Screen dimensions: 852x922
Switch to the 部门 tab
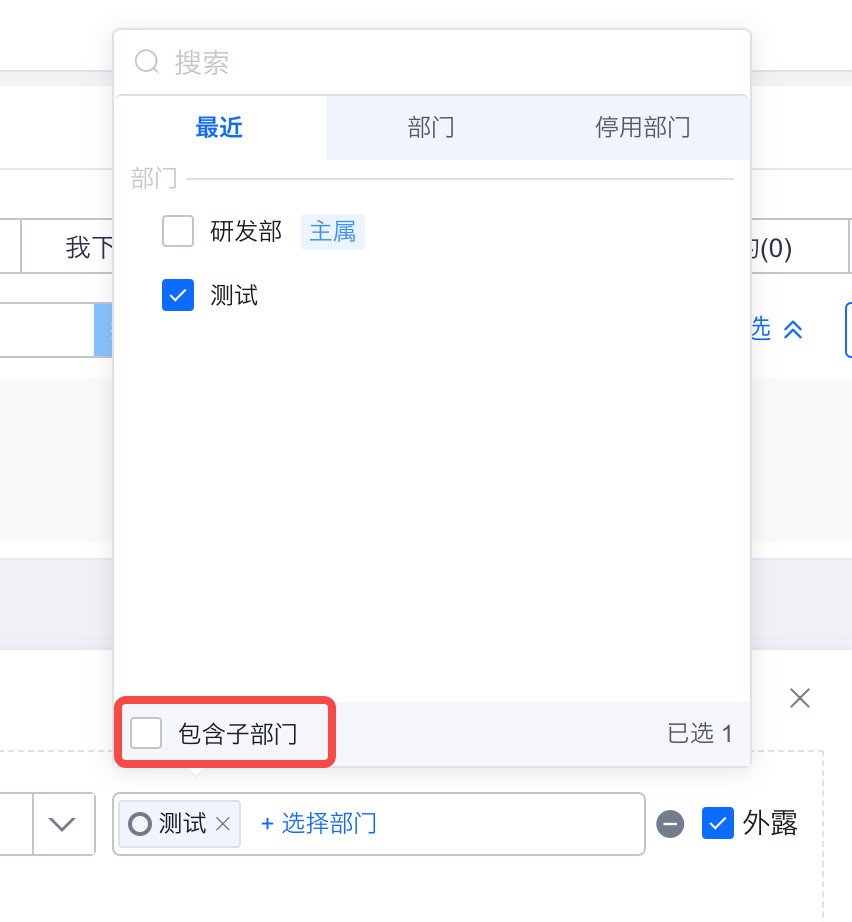[x=431, y=127]
